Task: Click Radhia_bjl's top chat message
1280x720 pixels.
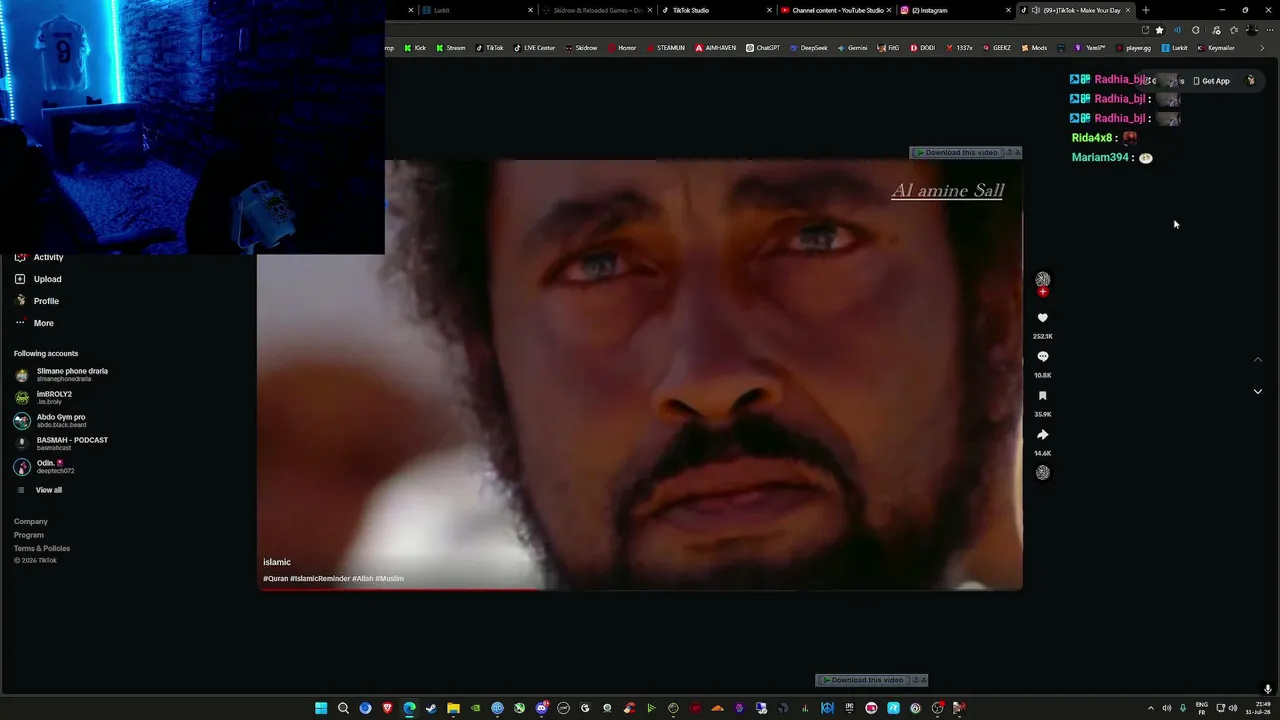Action: coord(1125,79)
